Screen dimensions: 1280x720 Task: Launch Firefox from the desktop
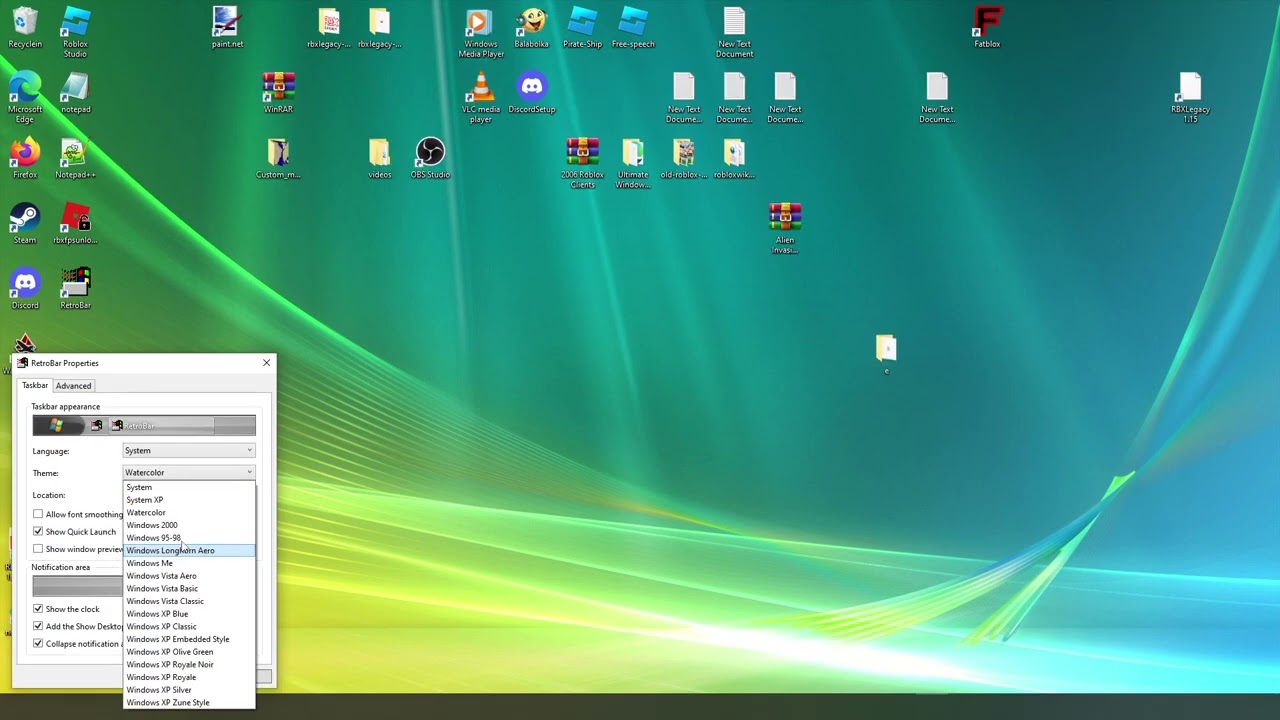[x=25, y=158]
